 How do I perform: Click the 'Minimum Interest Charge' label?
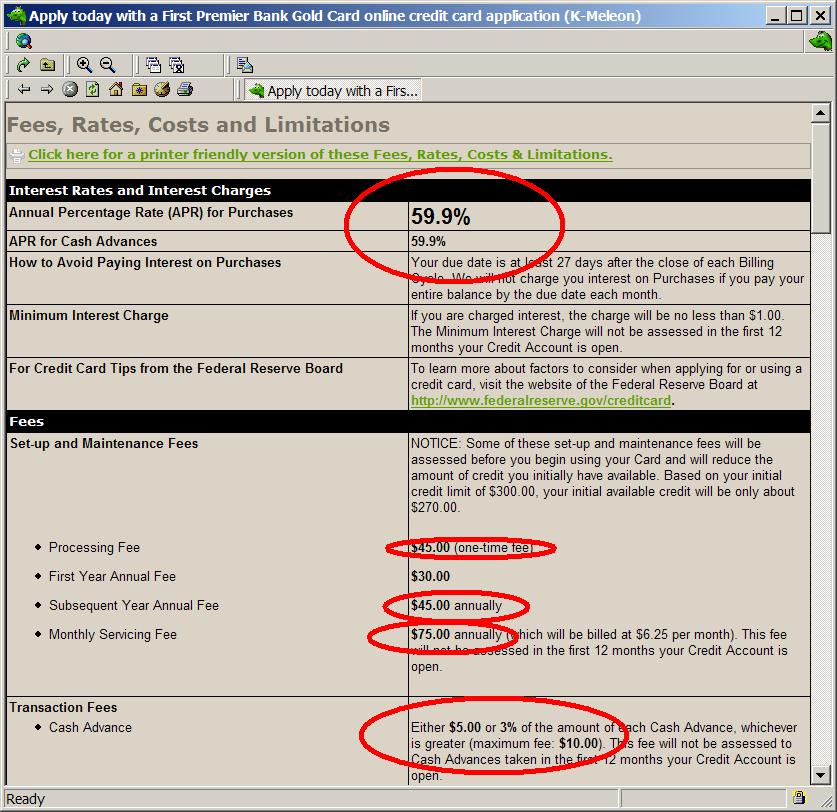tap(89, 316)
